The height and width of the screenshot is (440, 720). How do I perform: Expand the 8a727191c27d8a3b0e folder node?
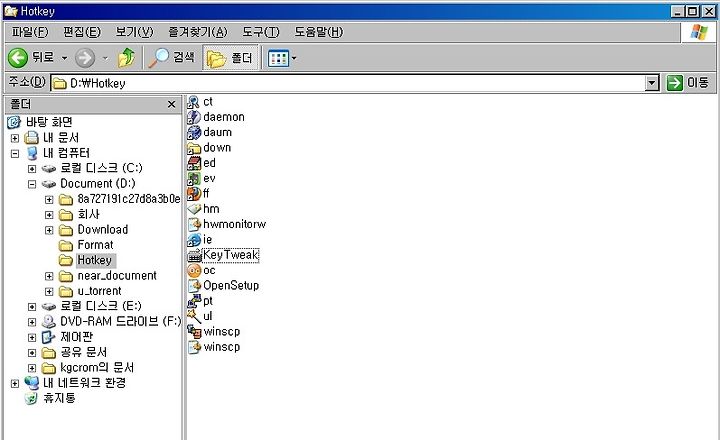[49, 199]
